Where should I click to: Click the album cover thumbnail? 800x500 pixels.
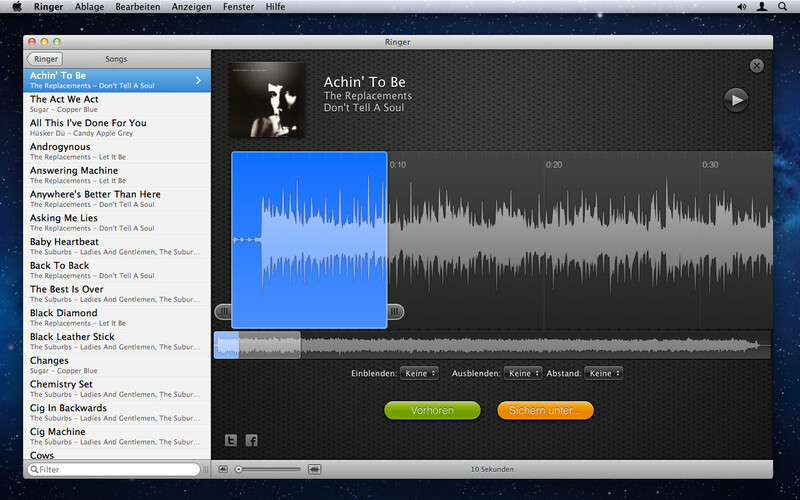267,99
